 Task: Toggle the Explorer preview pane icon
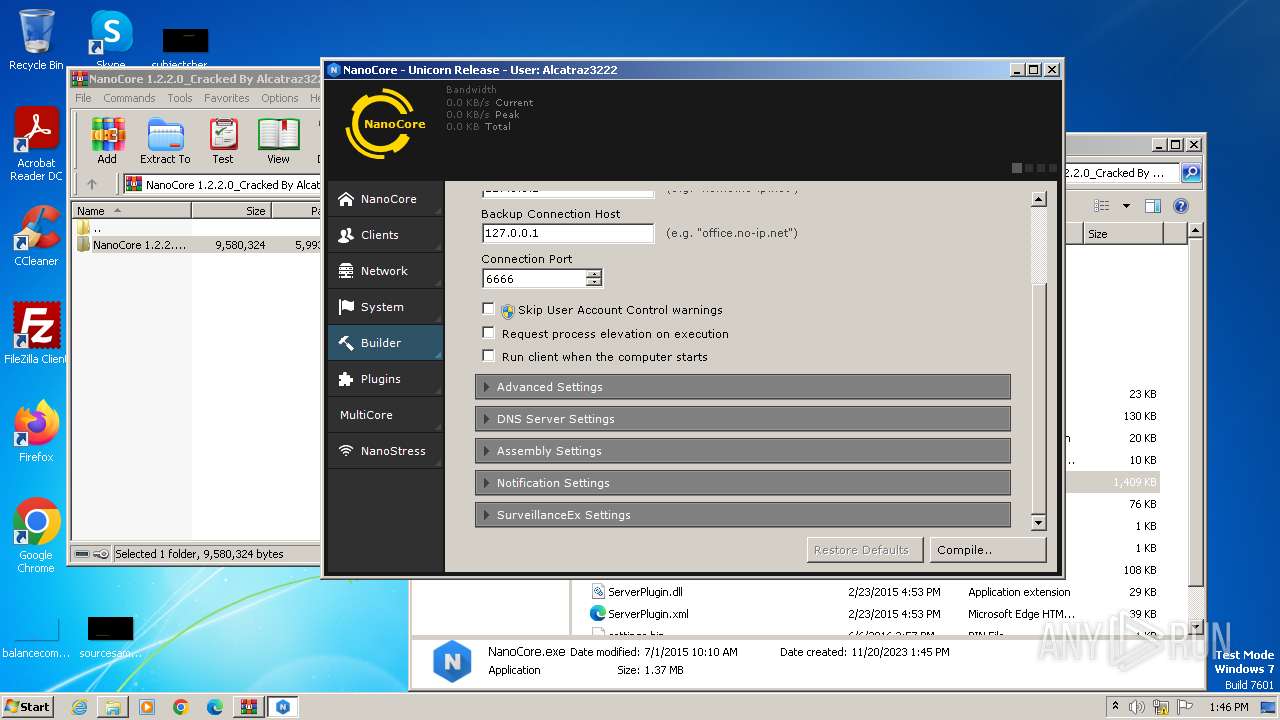(x=1153, y=206)
